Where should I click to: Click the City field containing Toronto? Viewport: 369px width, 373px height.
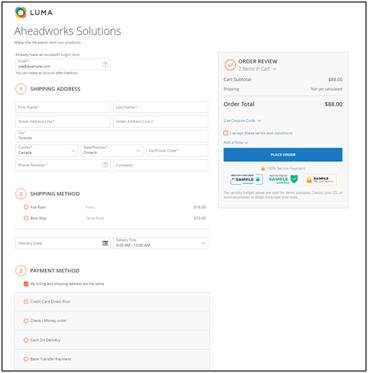(112, 136)
